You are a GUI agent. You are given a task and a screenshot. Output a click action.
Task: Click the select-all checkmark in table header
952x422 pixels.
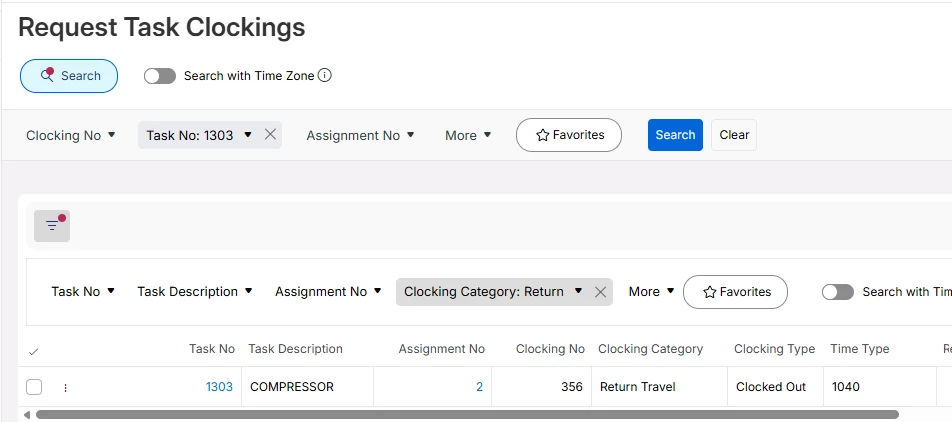34,351
